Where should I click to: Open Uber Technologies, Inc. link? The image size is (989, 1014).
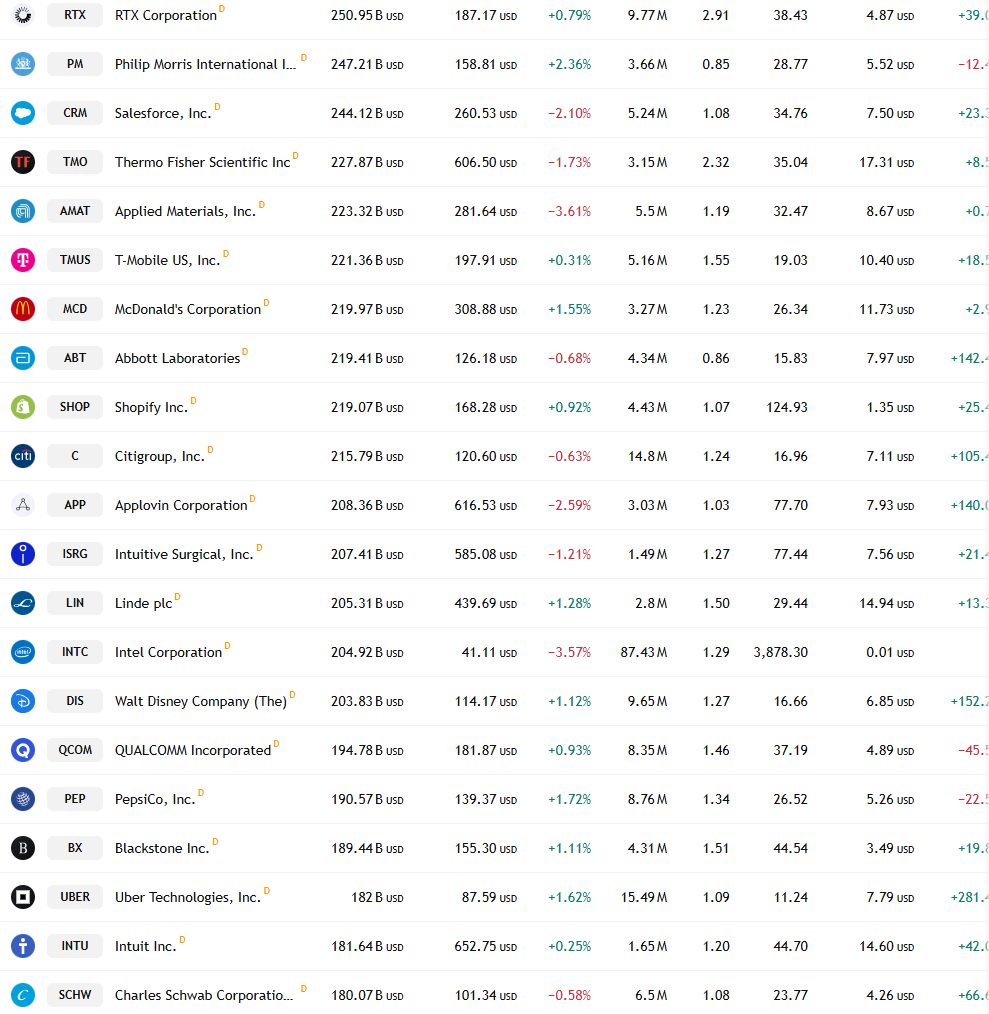coord(188,898)
